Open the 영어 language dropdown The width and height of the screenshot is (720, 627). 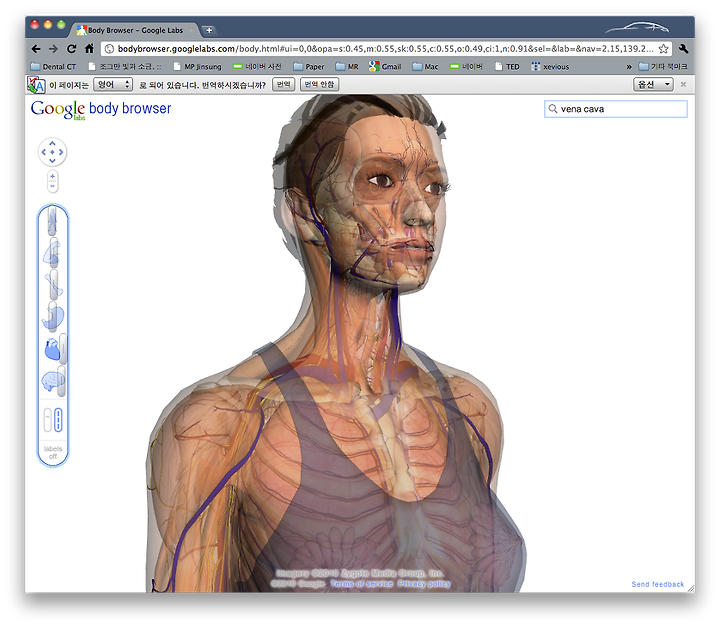113,85
